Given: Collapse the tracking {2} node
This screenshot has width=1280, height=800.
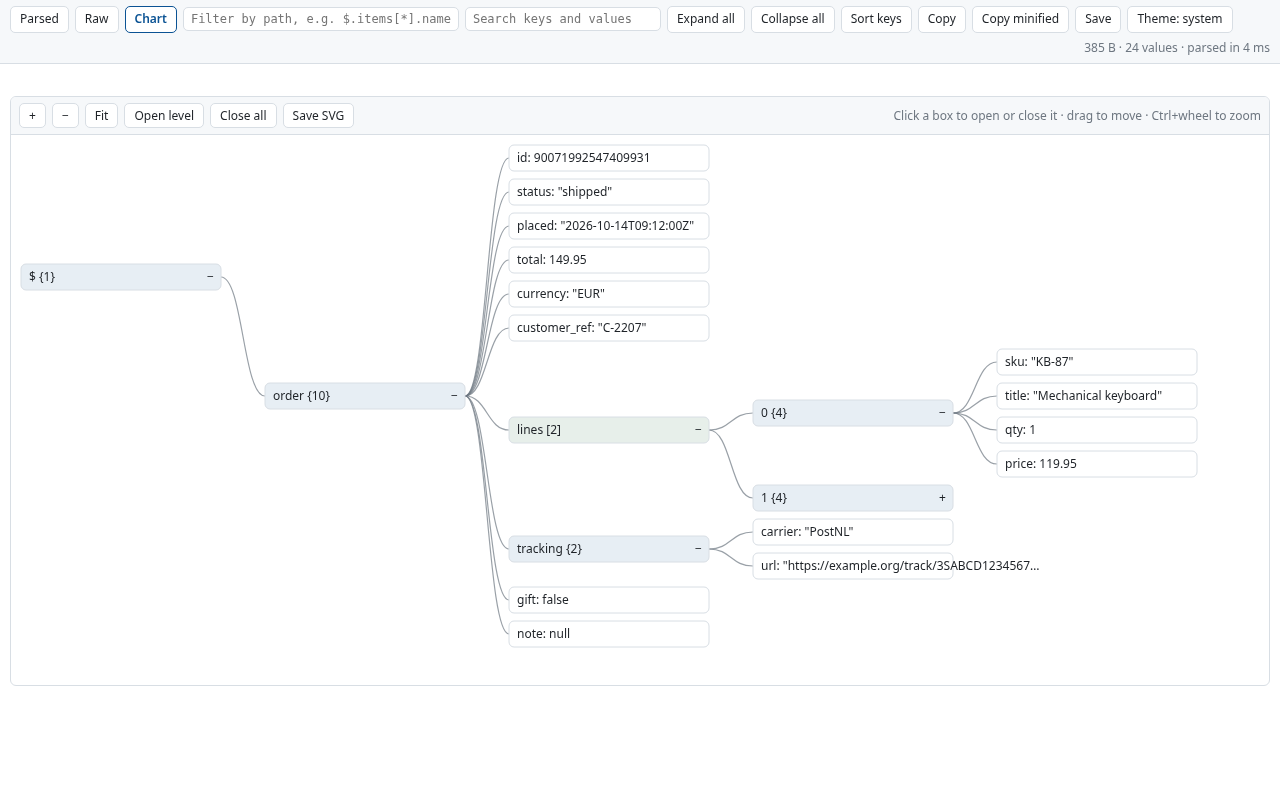Looking at the screenshot, I should coord(698,549).
